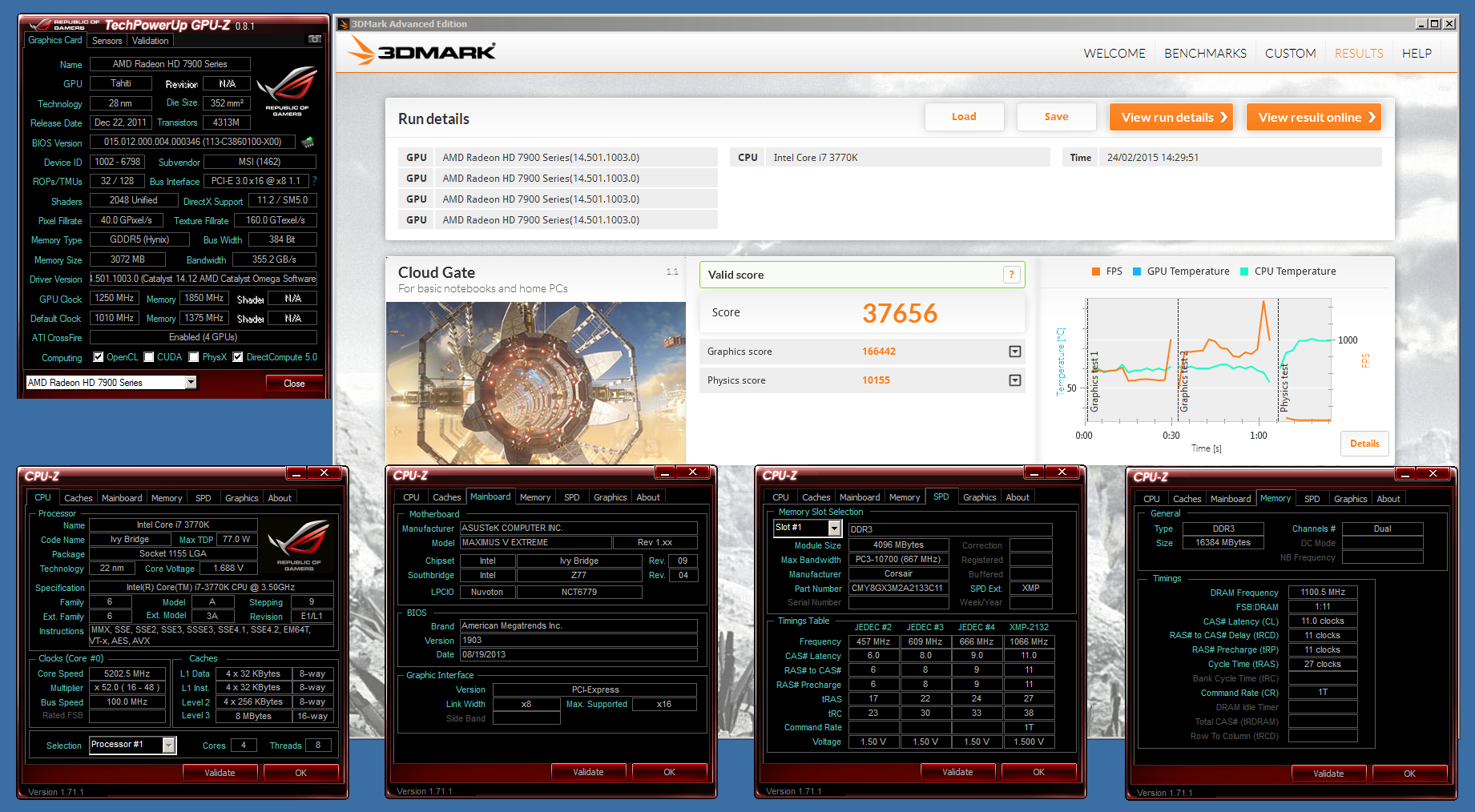Open the HELP section in 3DMark

point(1417,54)
